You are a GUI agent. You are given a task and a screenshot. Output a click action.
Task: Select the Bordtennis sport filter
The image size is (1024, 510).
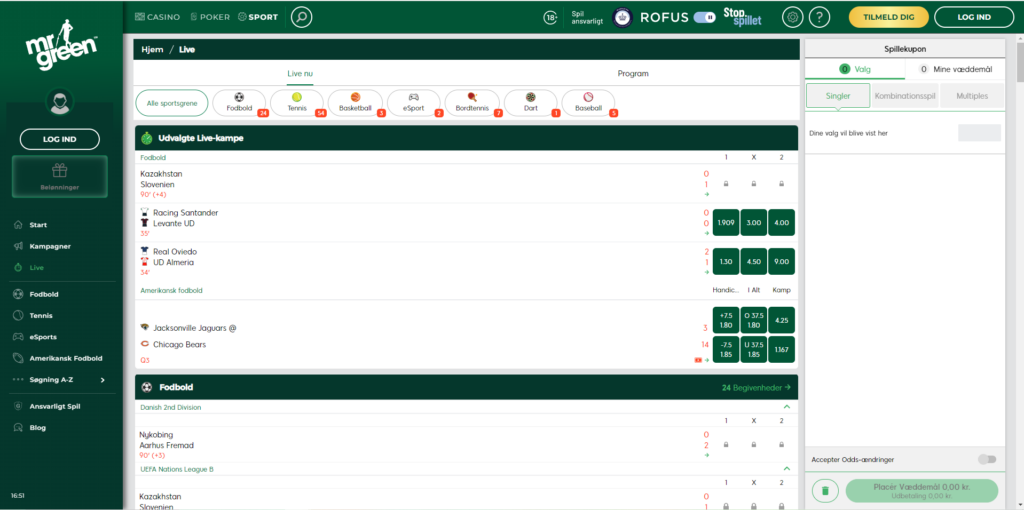(x=472, y=103)
